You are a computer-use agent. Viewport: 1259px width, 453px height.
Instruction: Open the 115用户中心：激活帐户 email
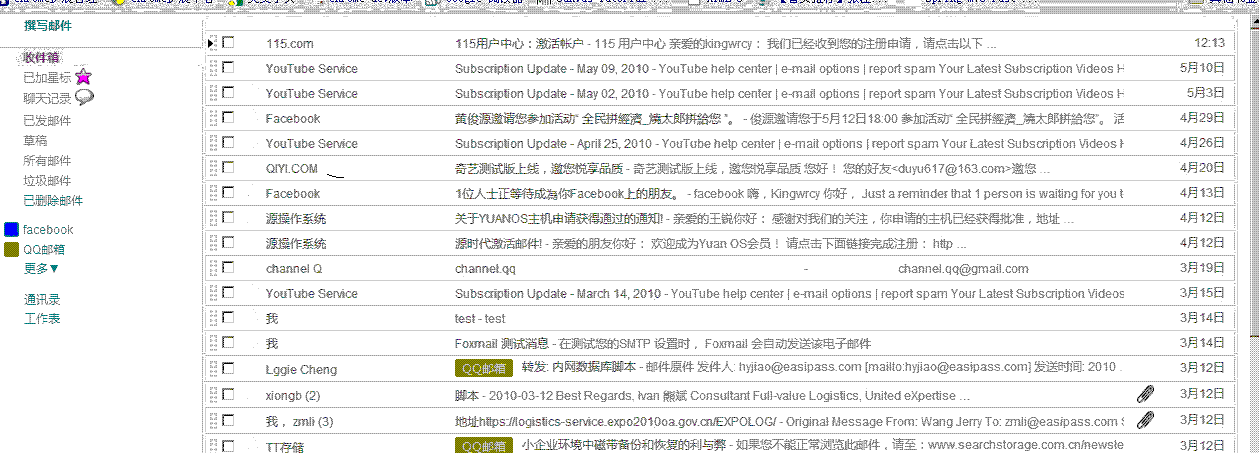[x=725, y=43]
